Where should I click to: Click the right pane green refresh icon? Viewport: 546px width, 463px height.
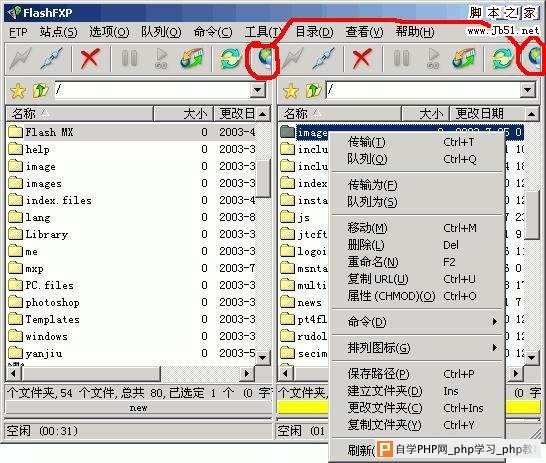point(502,58)
